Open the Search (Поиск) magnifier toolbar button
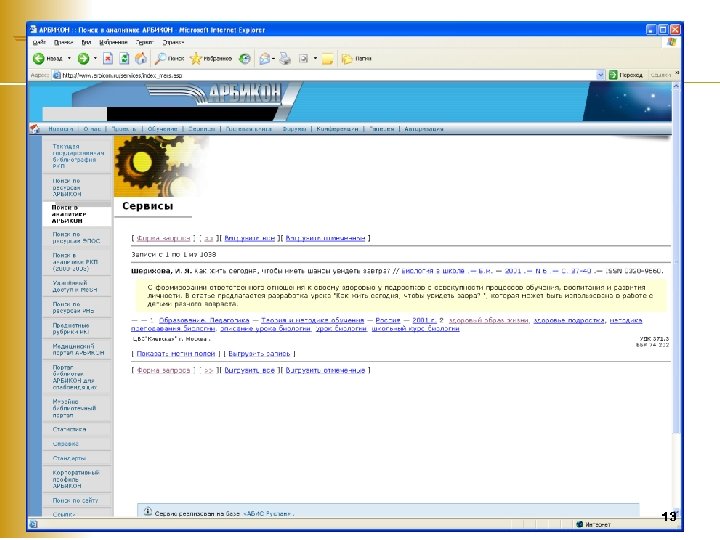This screenshot has width=720, height=540. [x=169, y=58]
